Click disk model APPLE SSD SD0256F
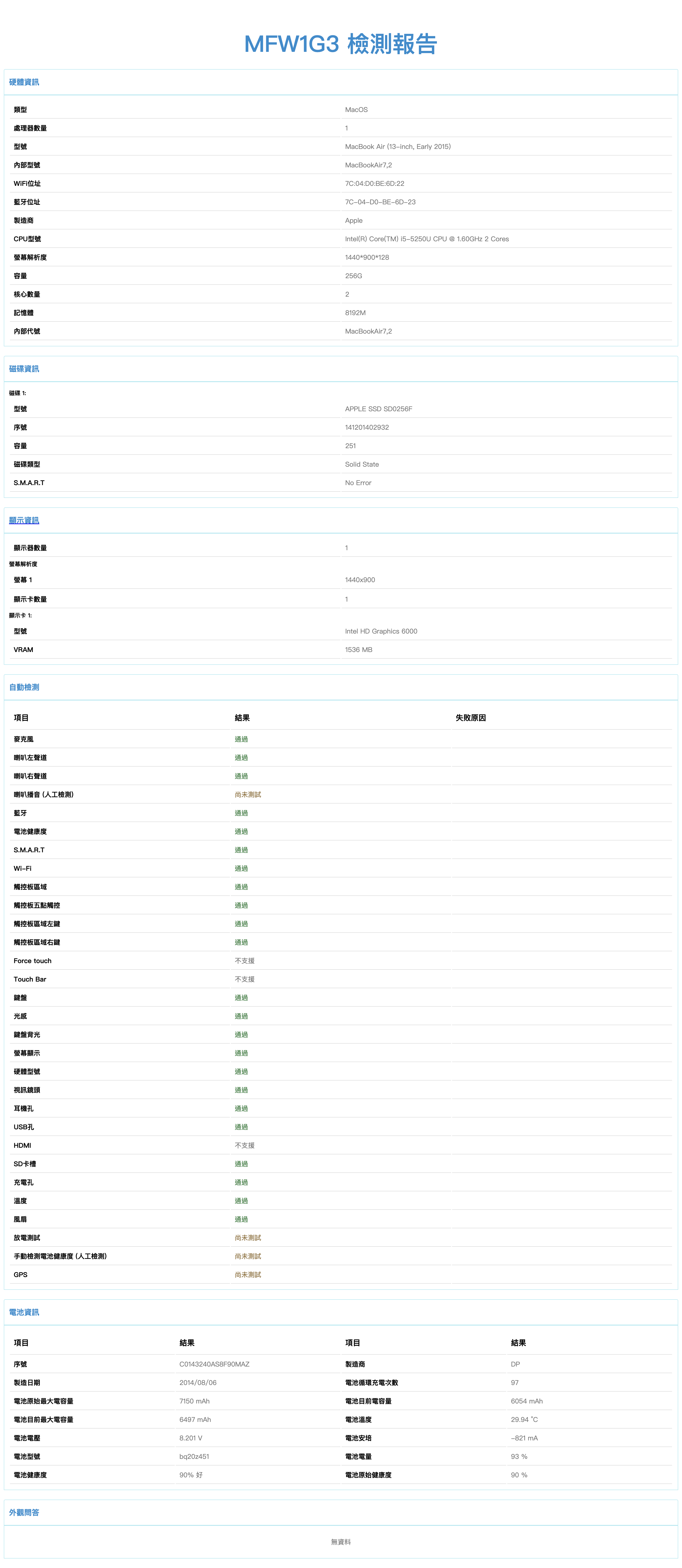The width and height of the screenshot is (682, 1568). [x=378, y=409]
